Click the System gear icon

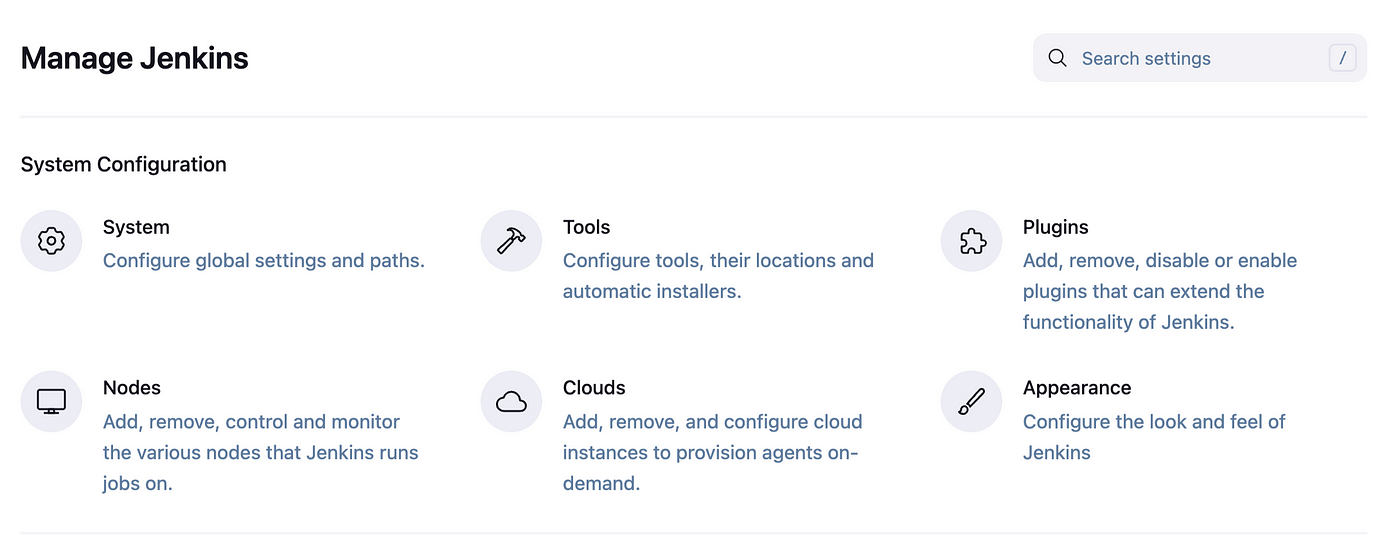pos(51,241)
